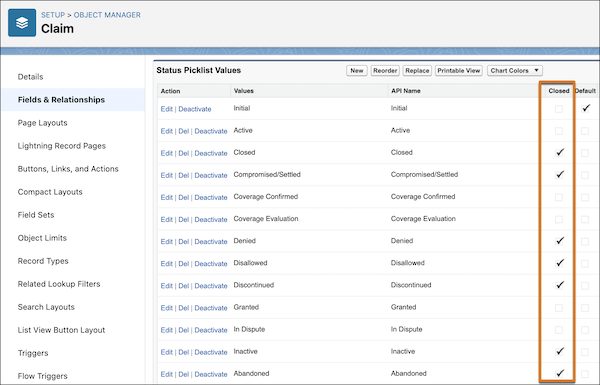Delete the Active picklist value
Image resolution: width=600 pixels, height=385 pixels.
click(x=184, y=131)
